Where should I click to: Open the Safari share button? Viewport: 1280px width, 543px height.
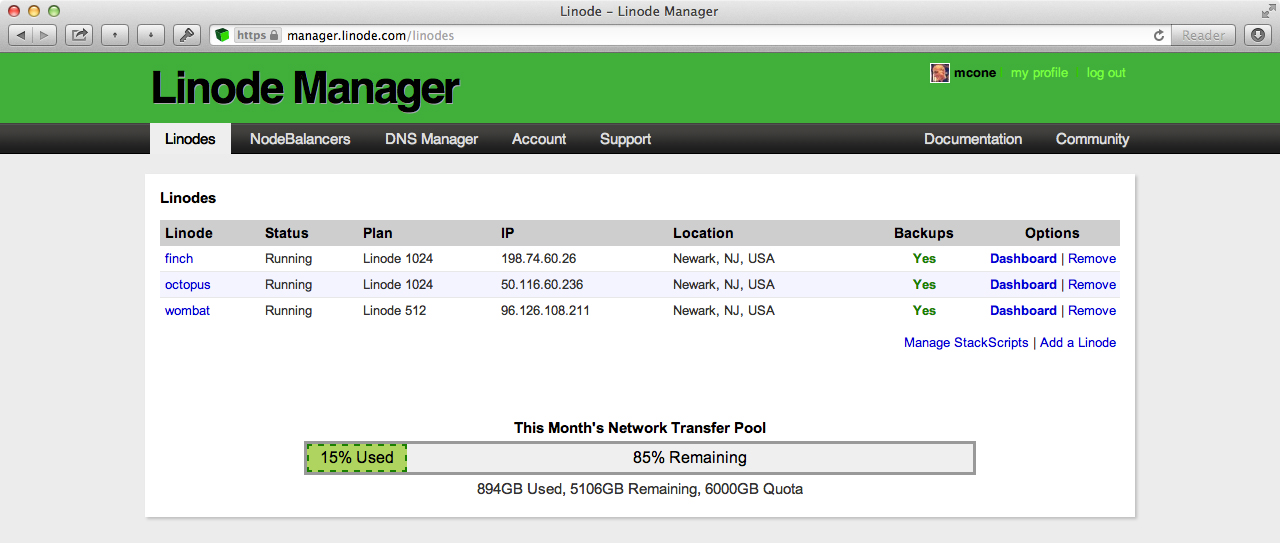[x=79, y=35]
